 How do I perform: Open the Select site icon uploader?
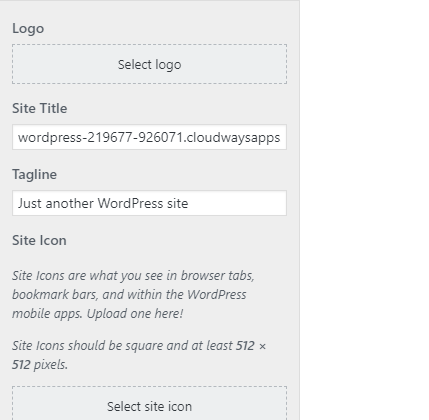[x=149, y=403]
